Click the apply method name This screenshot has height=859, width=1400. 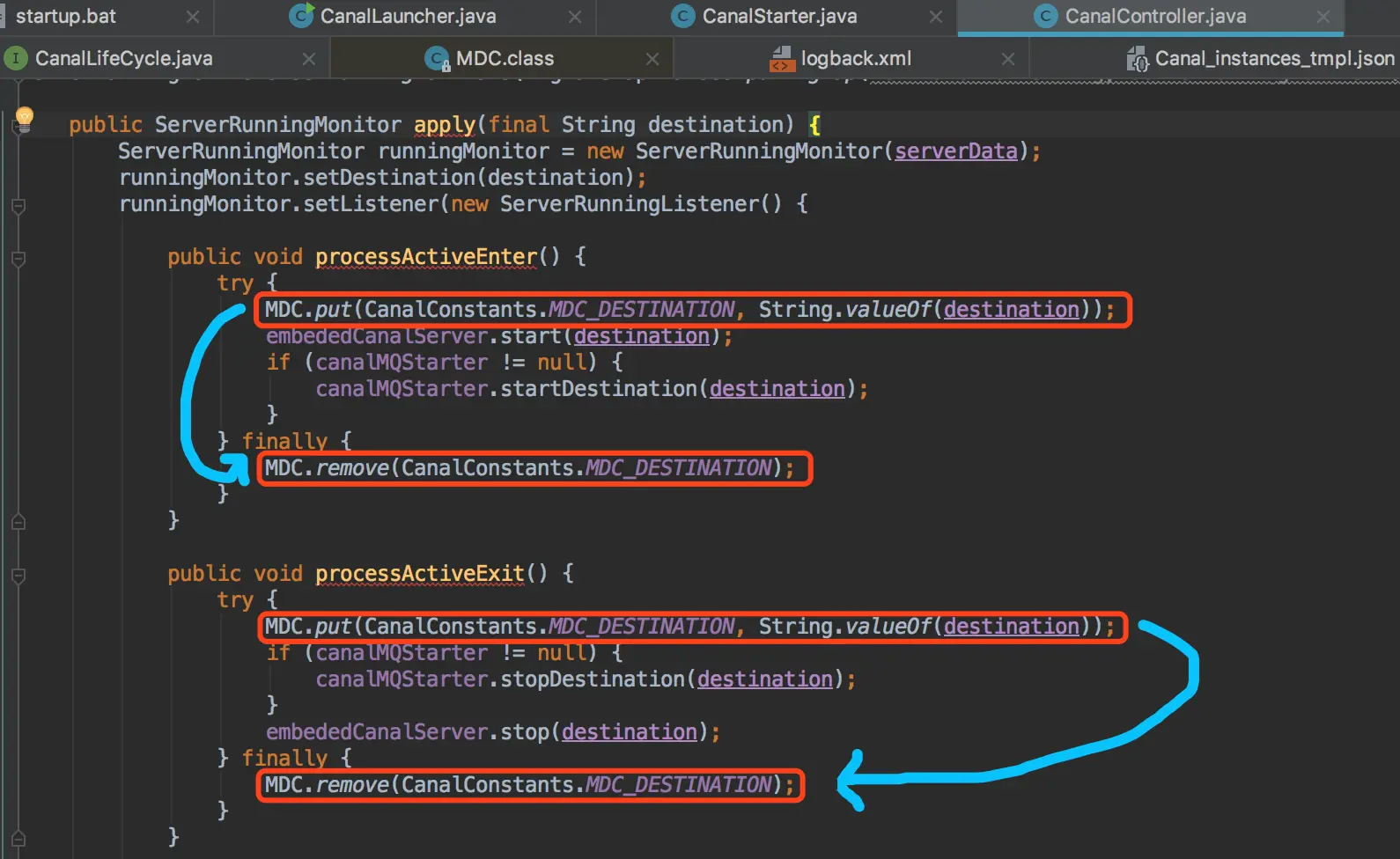[x=445, y=125]
